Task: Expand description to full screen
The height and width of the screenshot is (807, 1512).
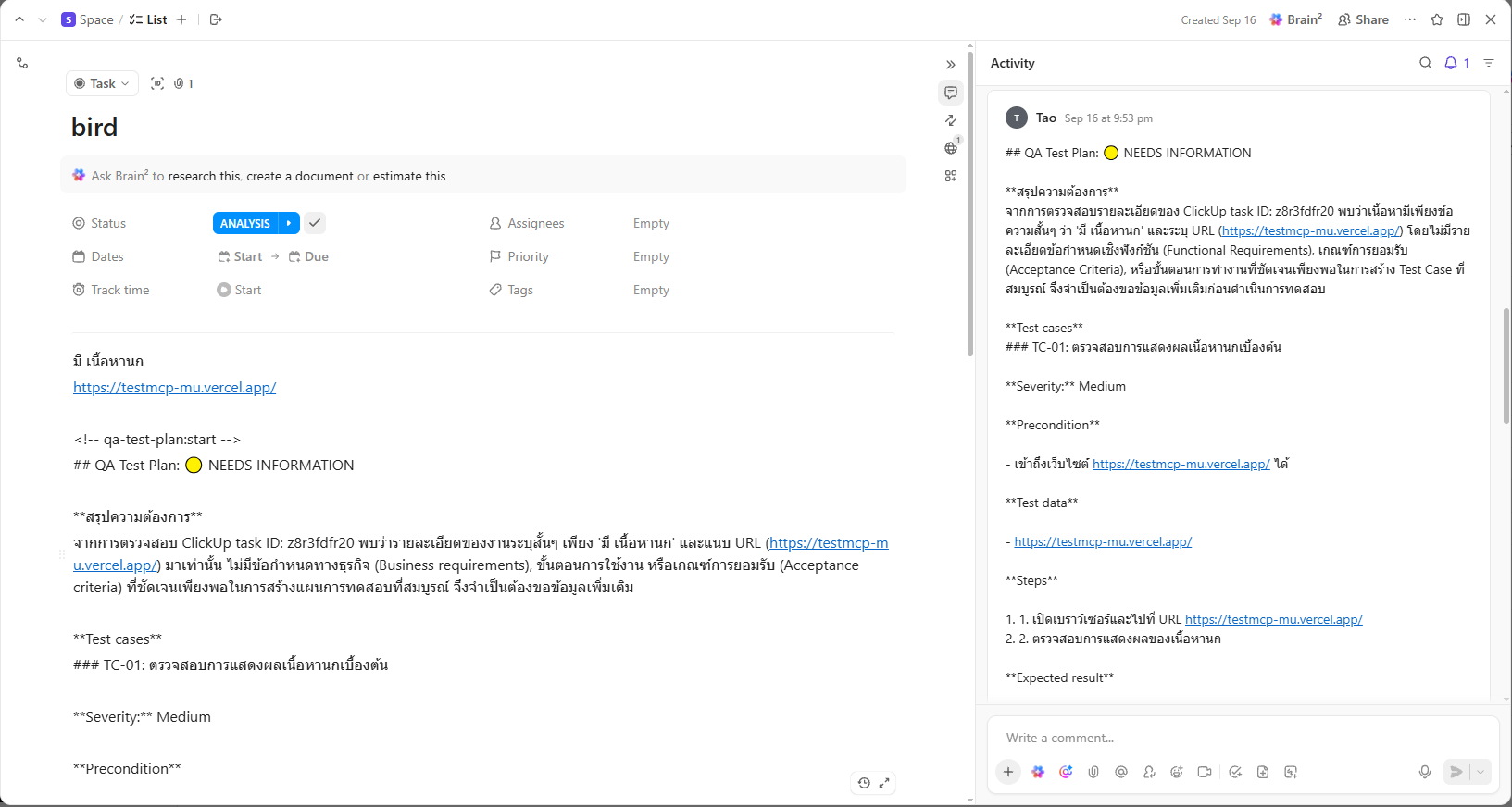Action: pyautogui.click(x=884, y=783)
